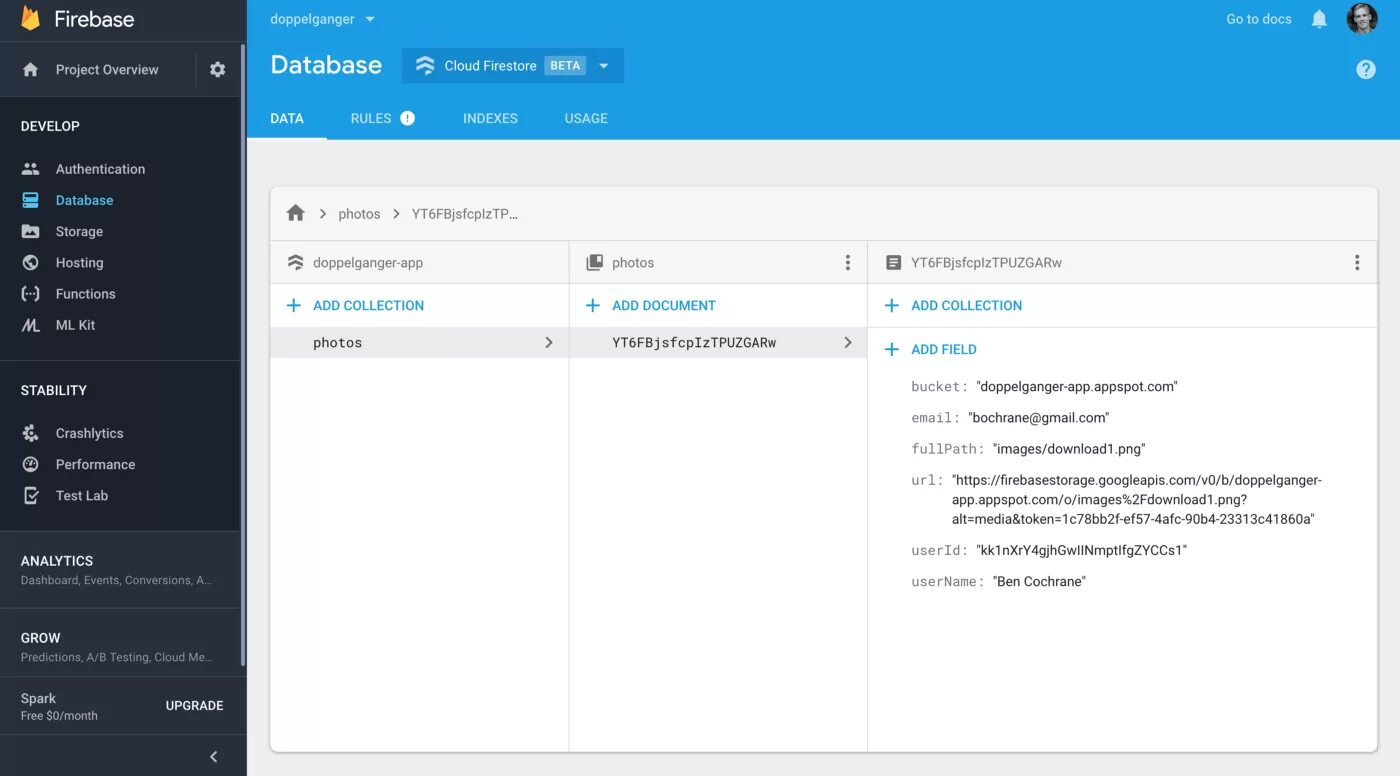Open notifications bell icon

tap(1319, 19)
